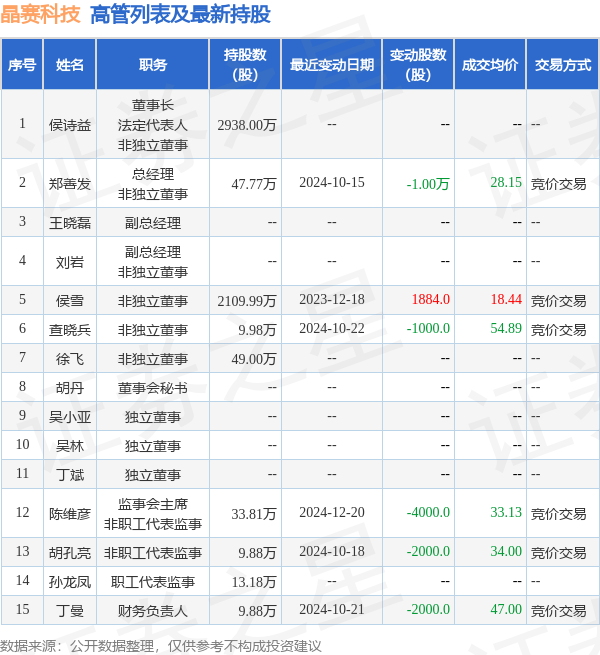Image resolution: width=600 pixels, height=655 pixels.
Task: Select the 职务 column header
Action: point(153,65)
